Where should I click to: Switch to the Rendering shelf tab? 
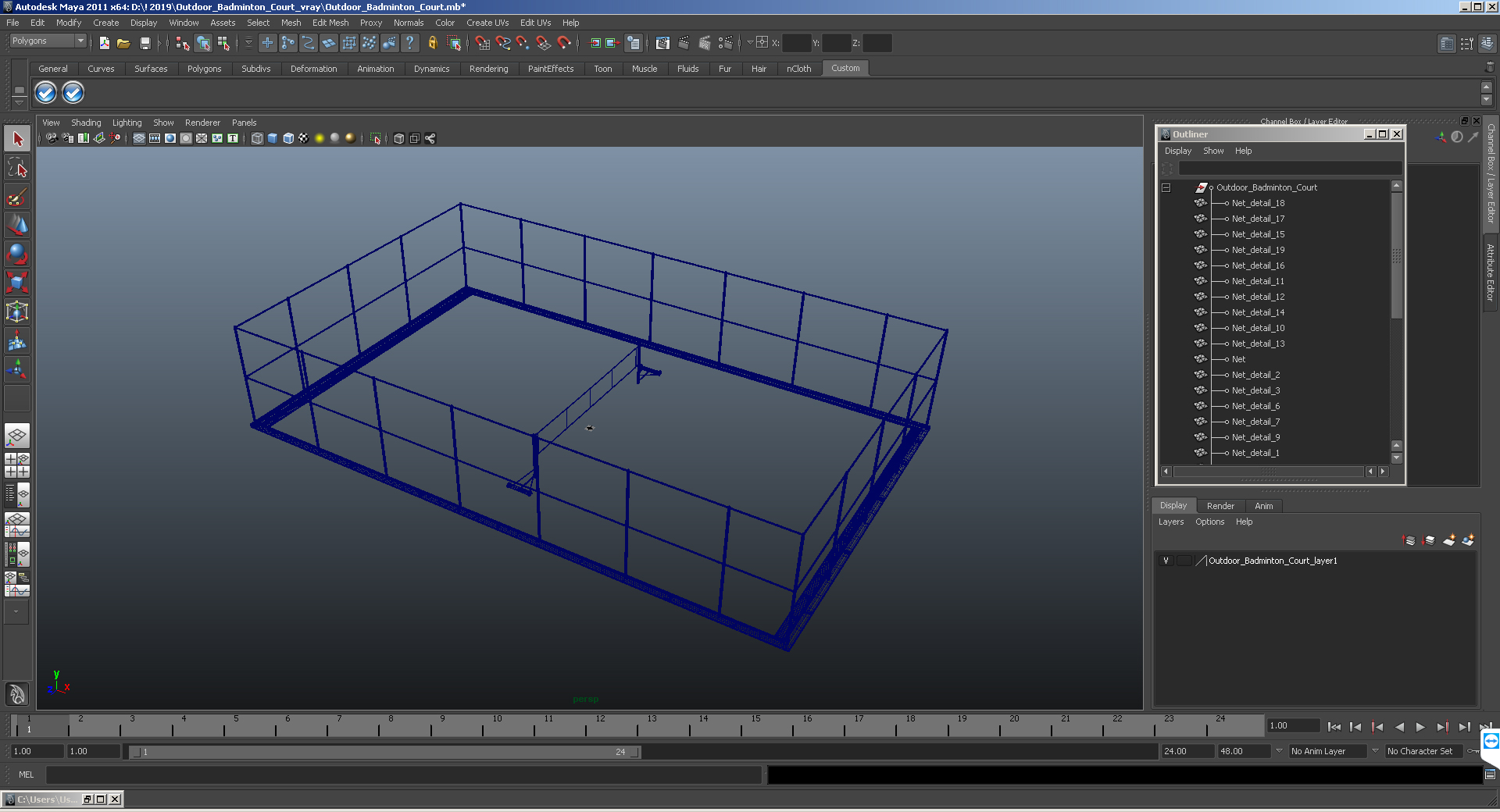(x=488, y=69)
